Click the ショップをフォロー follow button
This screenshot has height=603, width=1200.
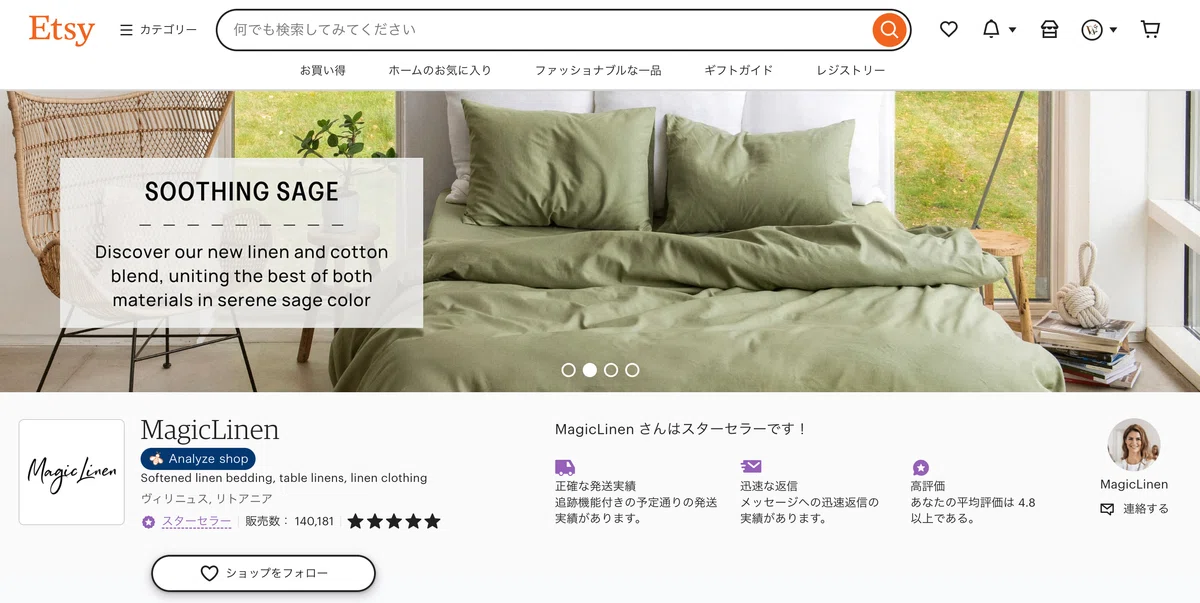tap(263, 574)
